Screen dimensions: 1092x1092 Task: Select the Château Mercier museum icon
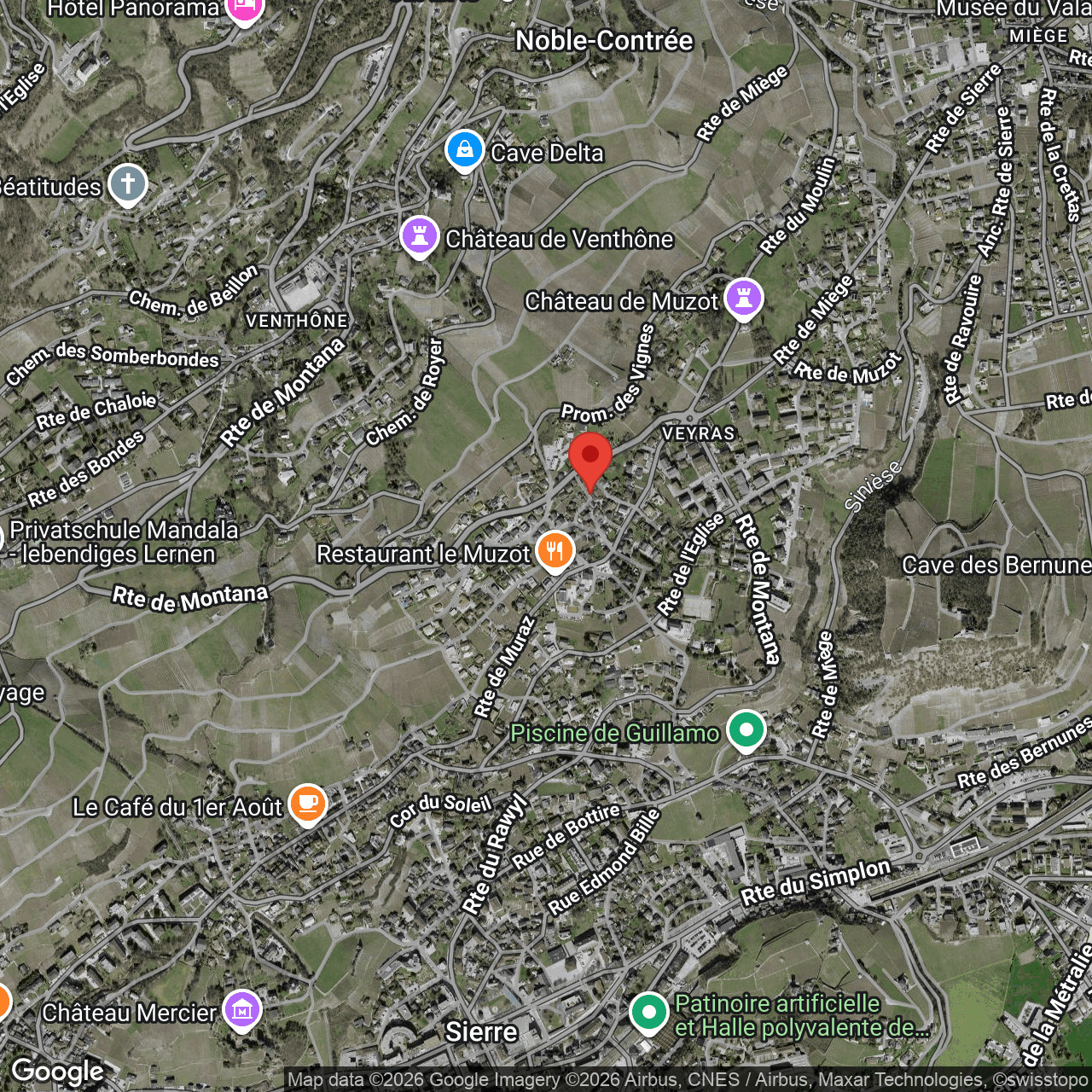coord(242,1011)
